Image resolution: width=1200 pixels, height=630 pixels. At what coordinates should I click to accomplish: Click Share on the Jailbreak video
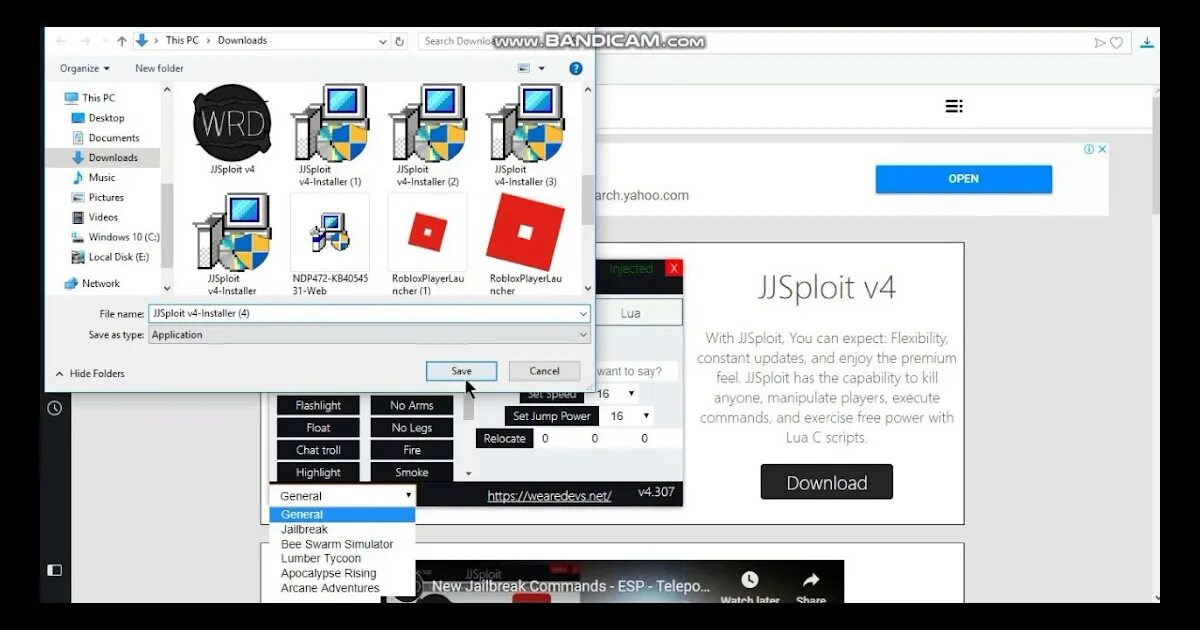click(x=811, y=588)
